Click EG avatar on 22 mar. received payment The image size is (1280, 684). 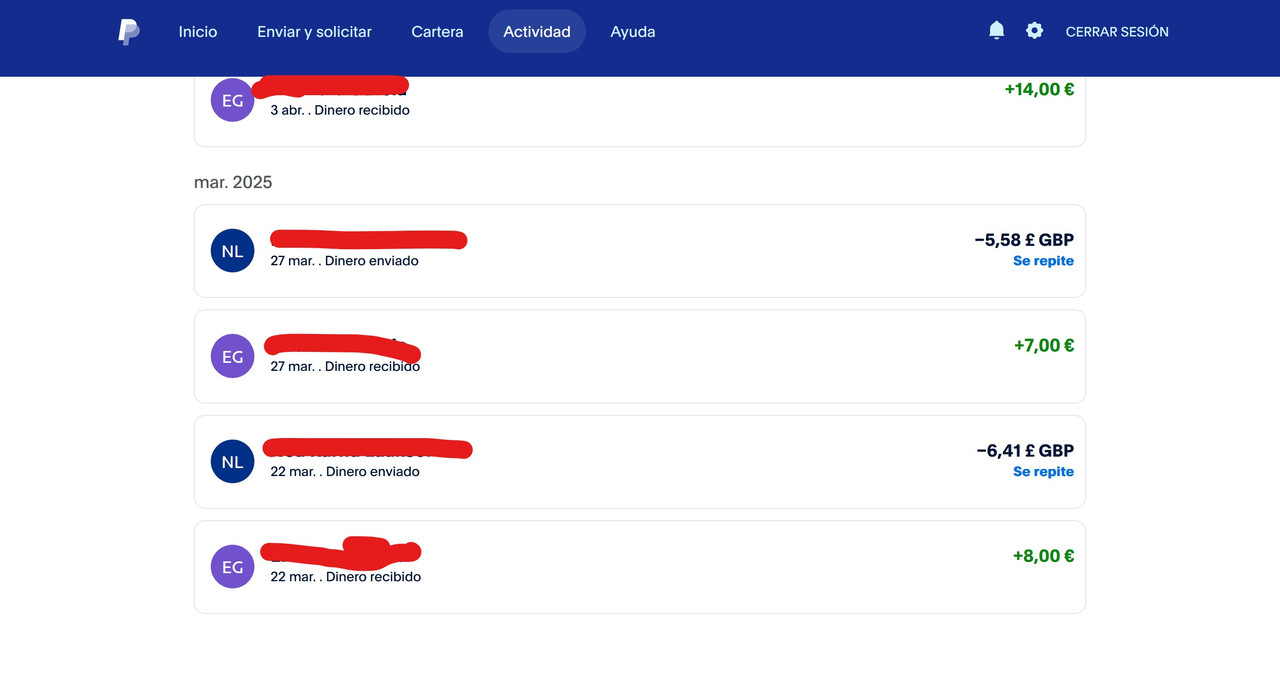point(232,567)
